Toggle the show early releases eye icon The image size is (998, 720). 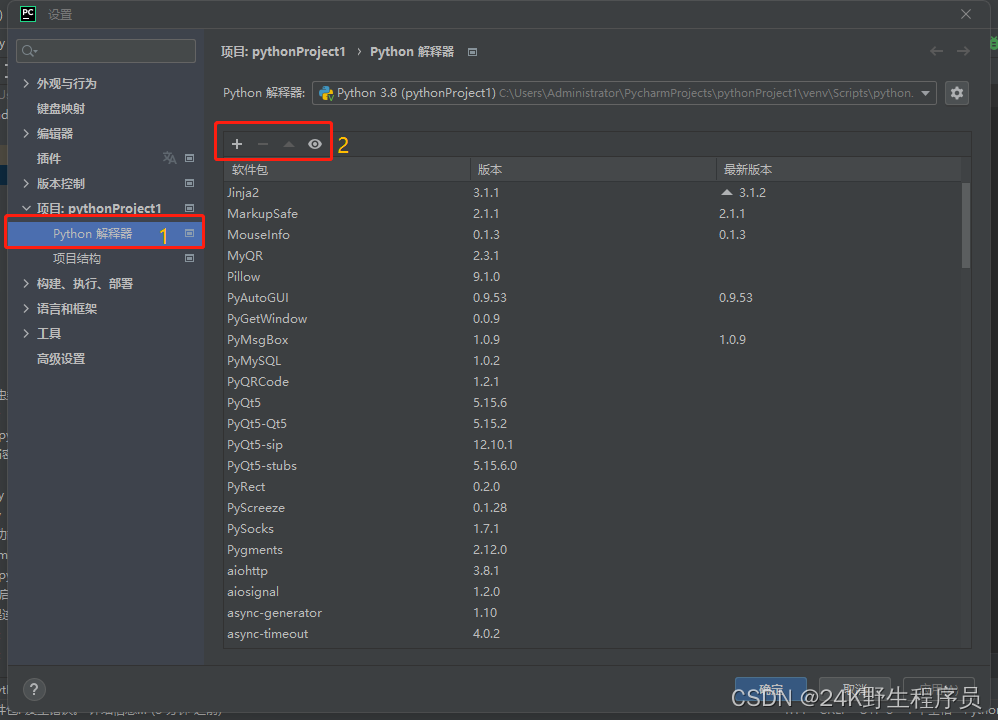pyautogui.click(x=315, y=144)
